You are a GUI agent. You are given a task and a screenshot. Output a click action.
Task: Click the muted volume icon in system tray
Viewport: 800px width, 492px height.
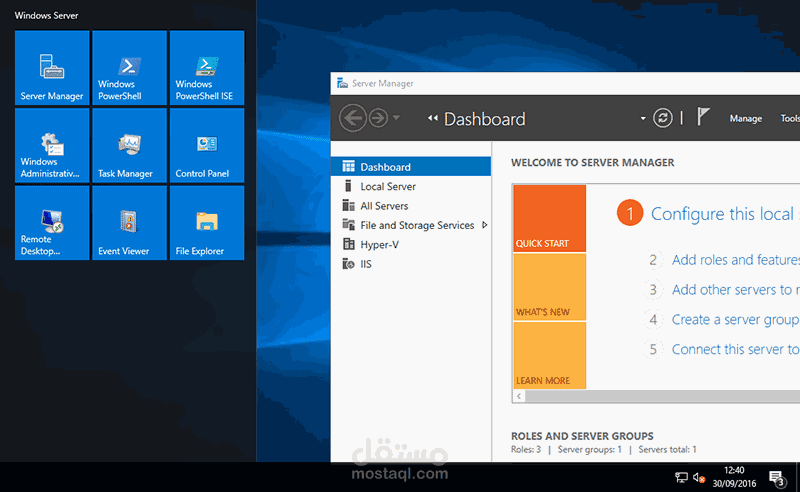tap(699, 478)
